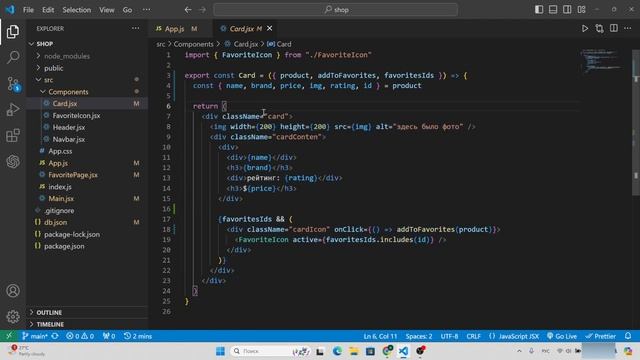Open the File menu
This screenshot has width=640, height=360.
point(28,9)
